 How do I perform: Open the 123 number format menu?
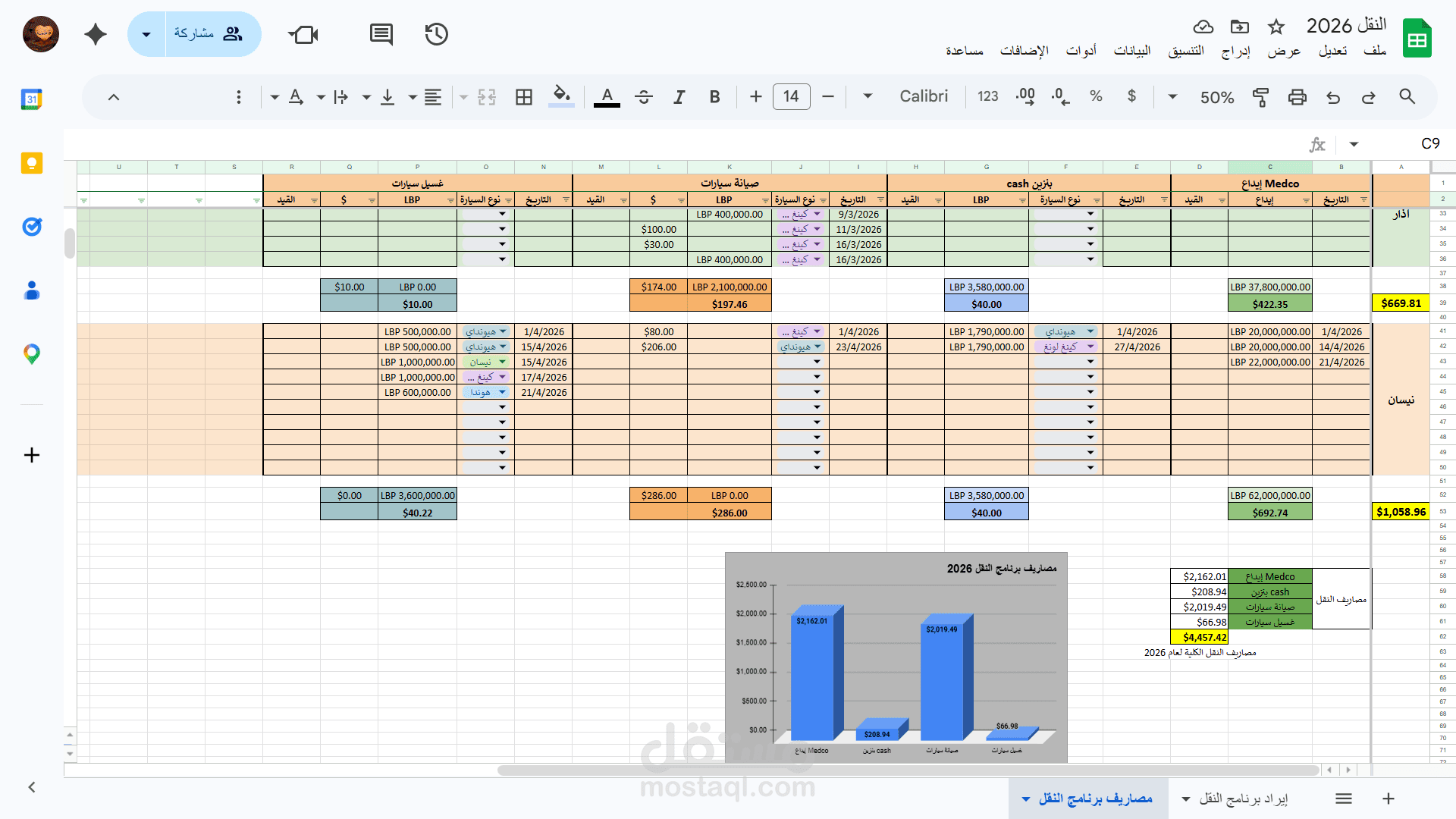click(988, 96)
